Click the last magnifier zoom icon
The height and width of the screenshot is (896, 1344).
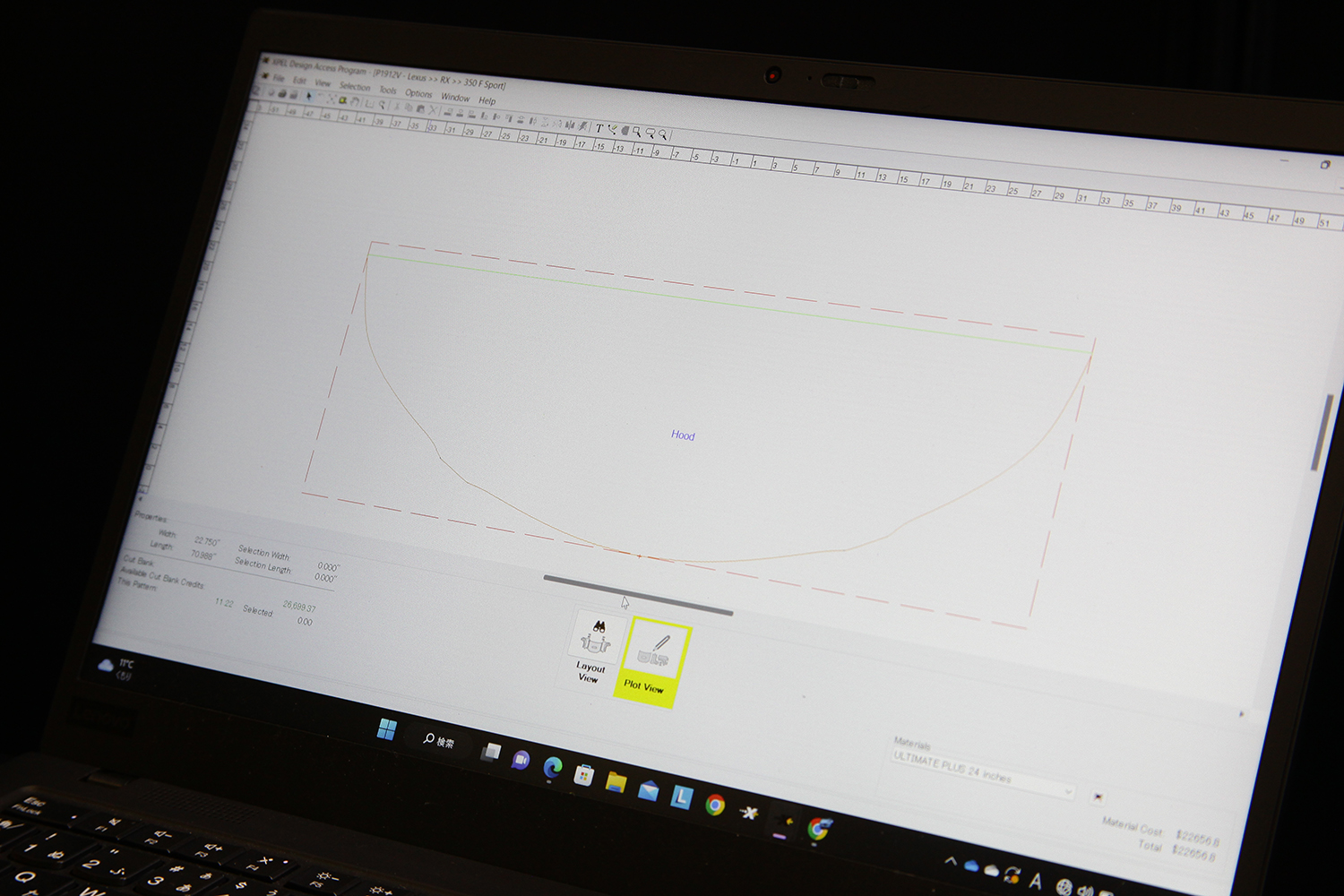coord(663,134)
